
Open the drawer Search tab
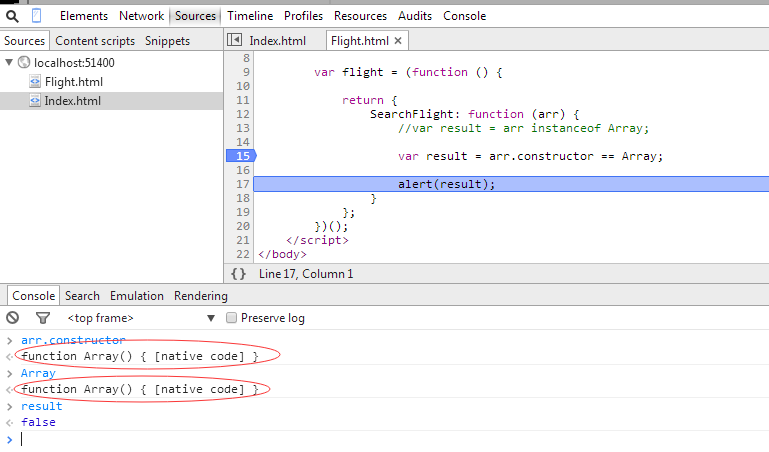82,296
